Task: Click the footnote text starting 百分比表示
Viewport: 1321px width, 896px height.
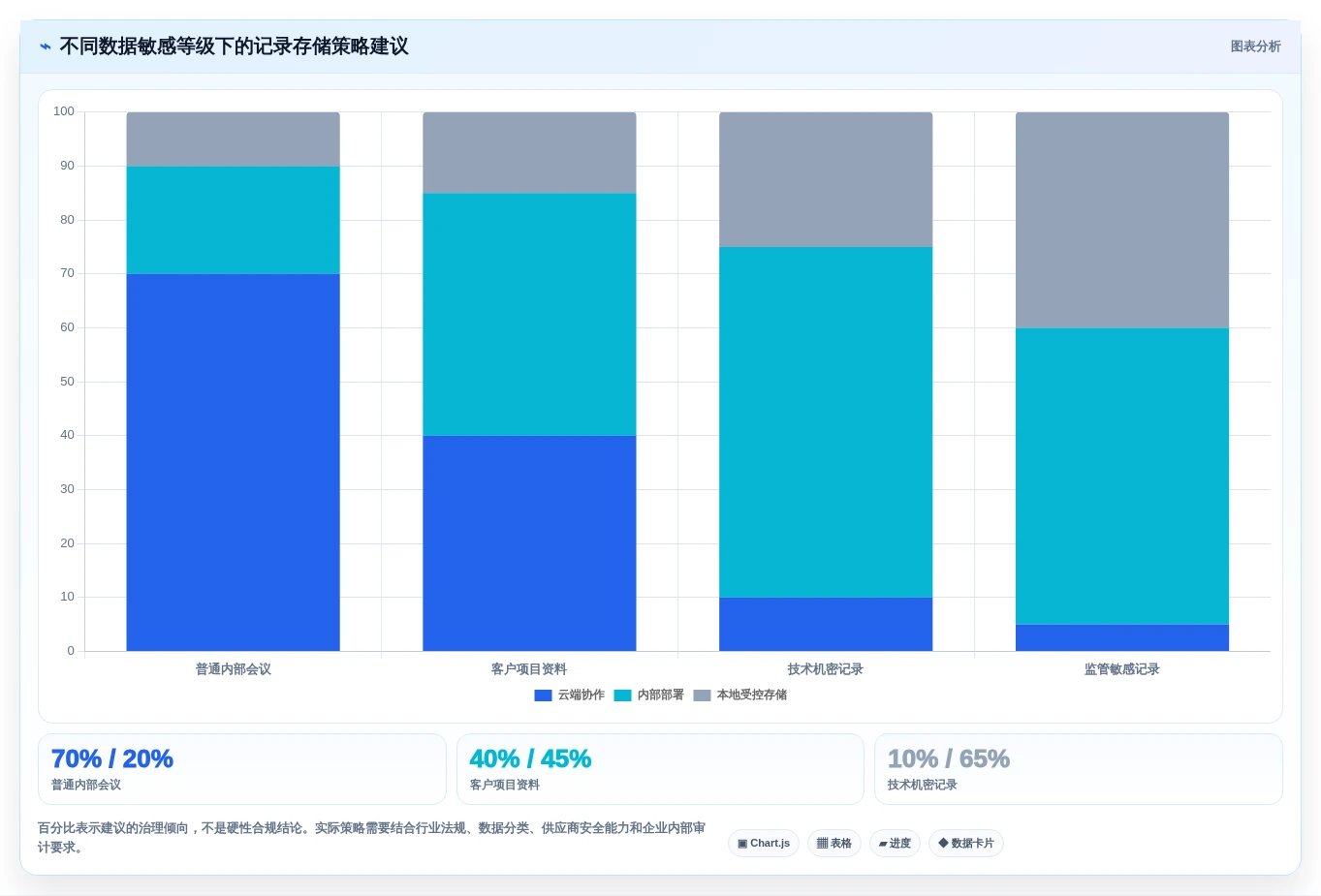Action: click(x=371, y=838)
